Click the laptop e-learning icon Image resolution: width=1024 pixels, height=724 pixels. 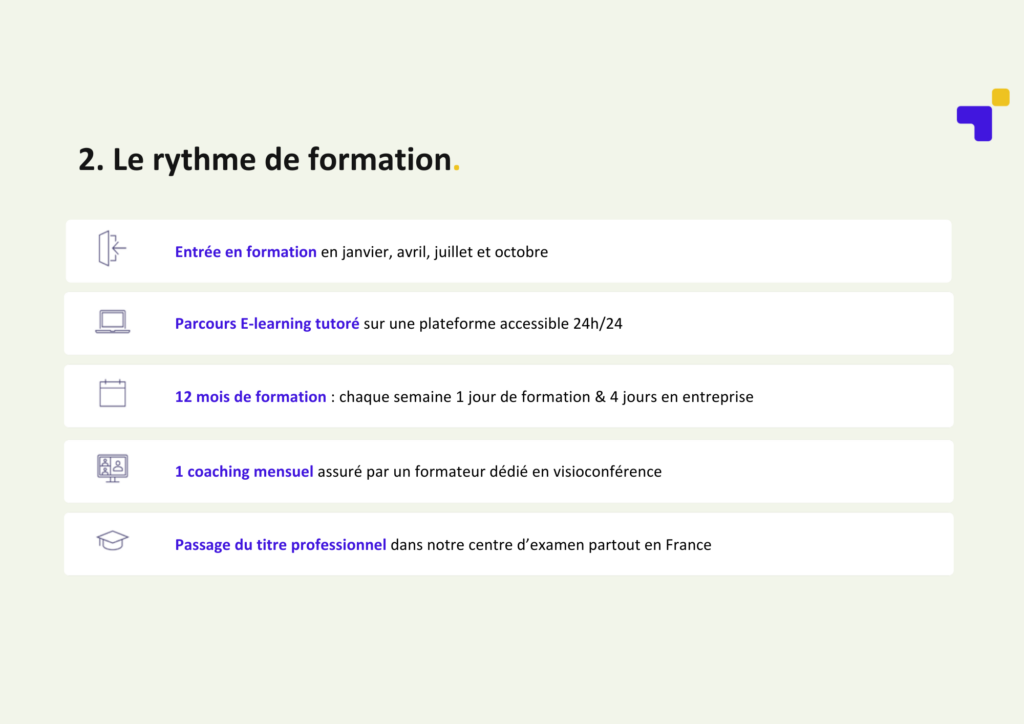click(x=112, y=322)
